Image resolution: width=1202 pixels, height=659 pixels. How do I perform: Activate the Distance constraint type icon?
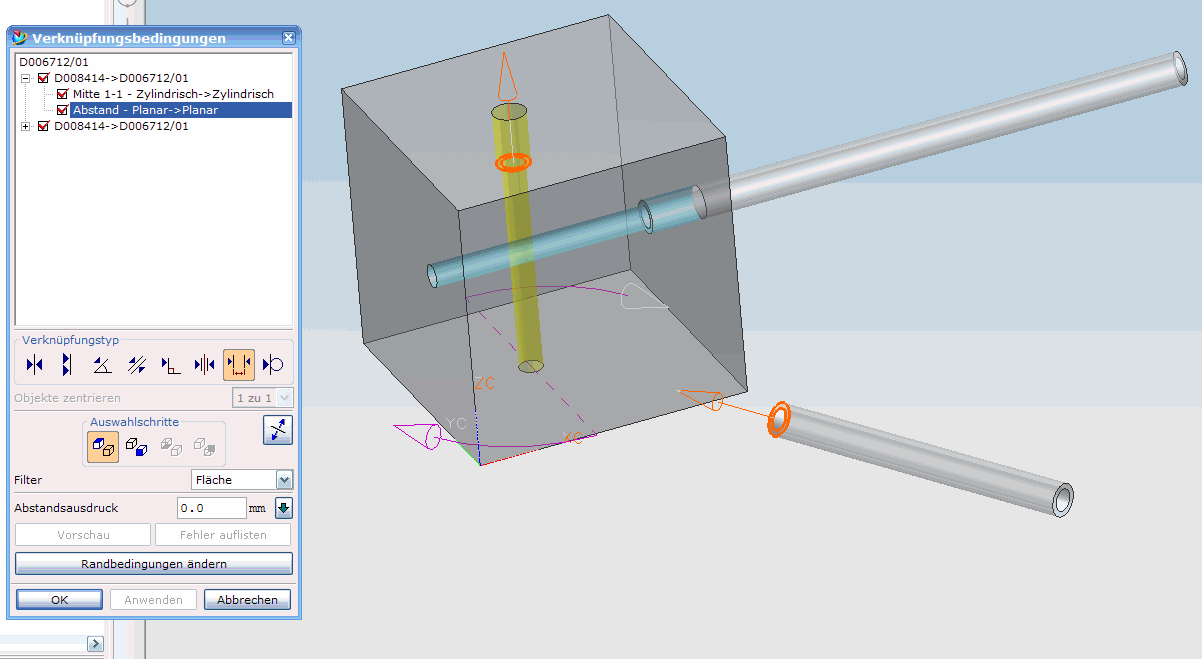click(x=239, y=365)
